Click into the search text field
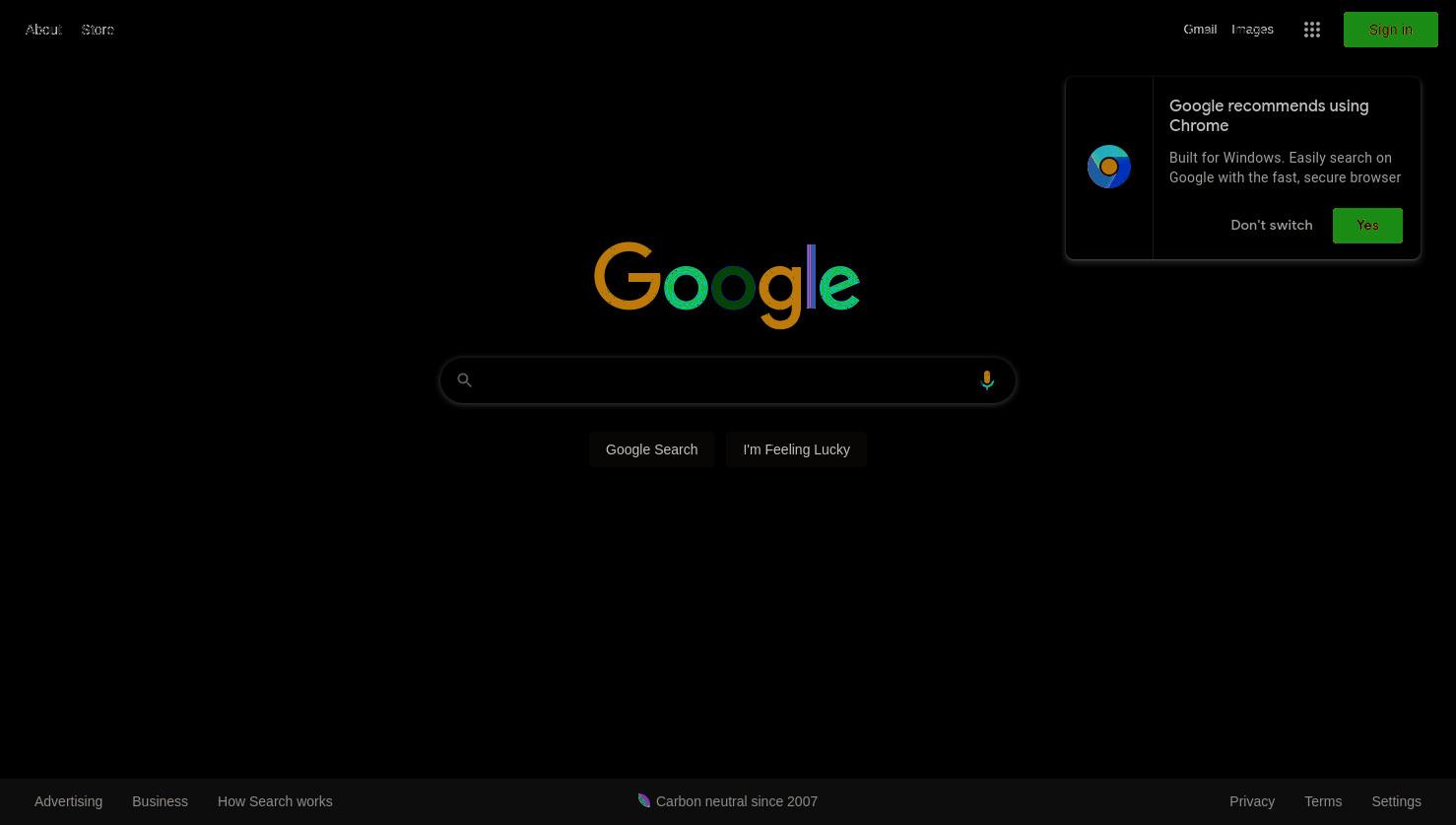 click(x=726, y=380)
